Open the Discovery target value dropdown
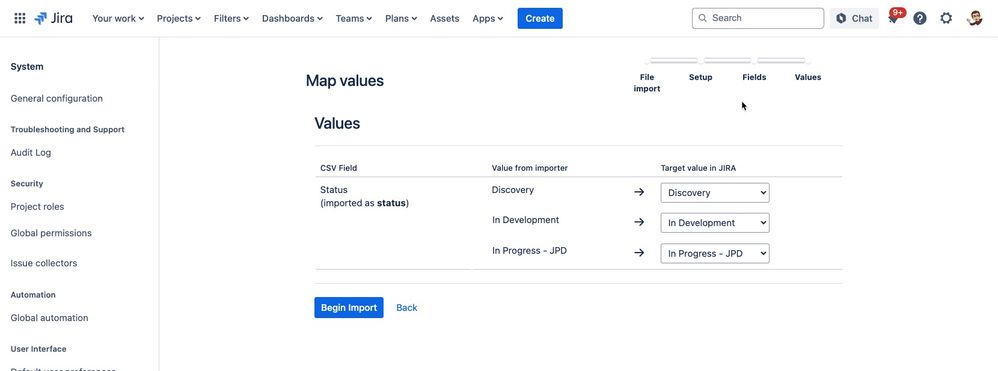 [715, 193]
